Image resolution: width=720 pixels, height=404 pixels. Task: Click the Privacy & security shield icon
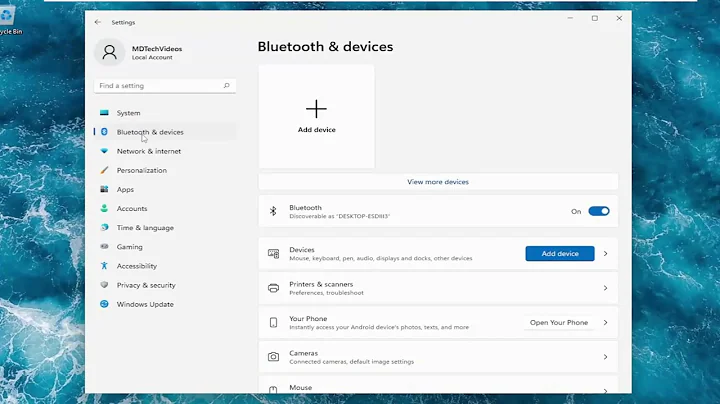[104, 285]
